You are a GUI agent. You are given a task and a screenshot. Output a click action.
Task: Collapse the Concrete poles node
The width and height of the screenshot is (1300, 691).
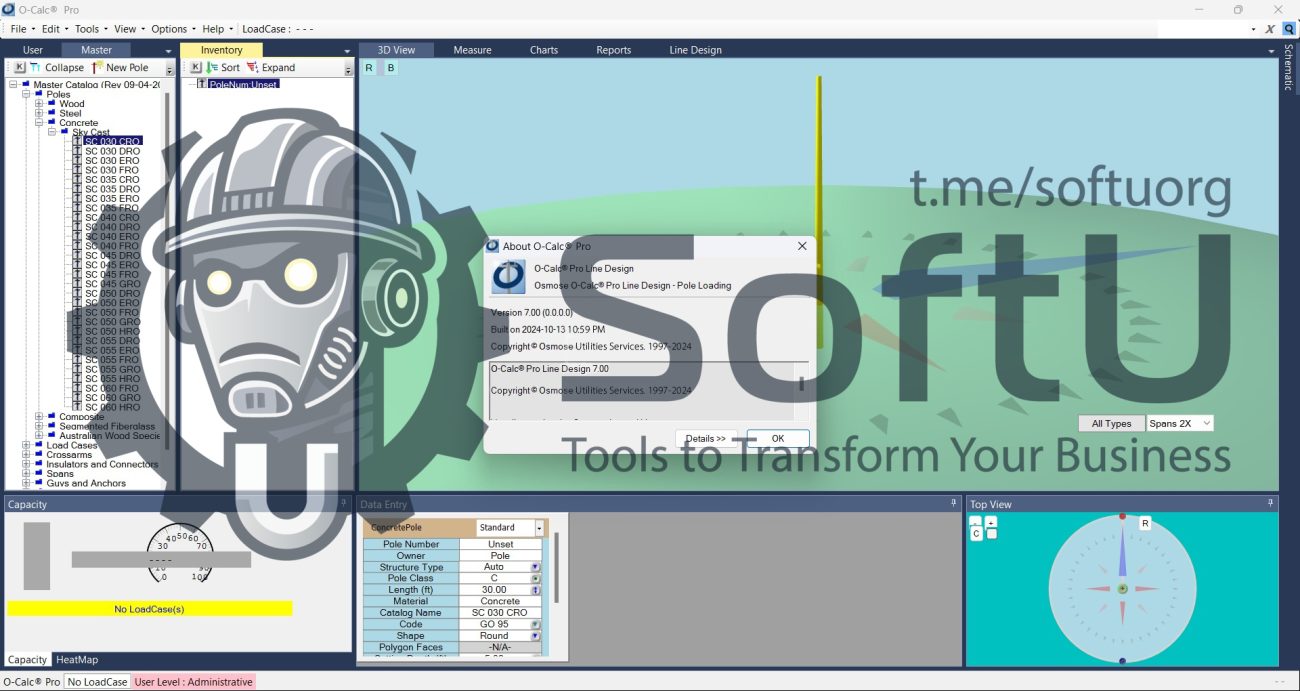pyautogui.click(x=39, y=123)
